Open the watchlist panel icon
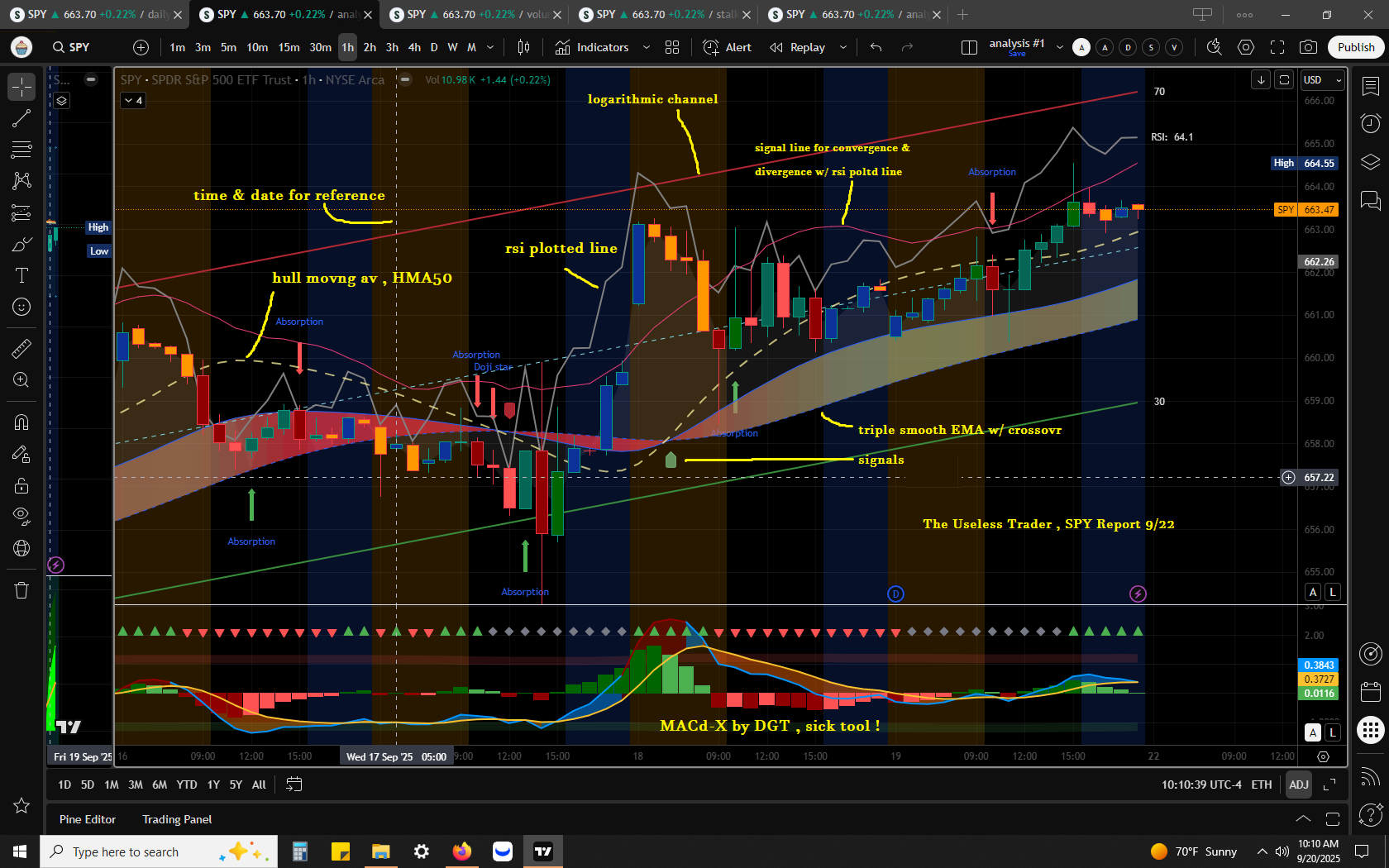 1370,86
